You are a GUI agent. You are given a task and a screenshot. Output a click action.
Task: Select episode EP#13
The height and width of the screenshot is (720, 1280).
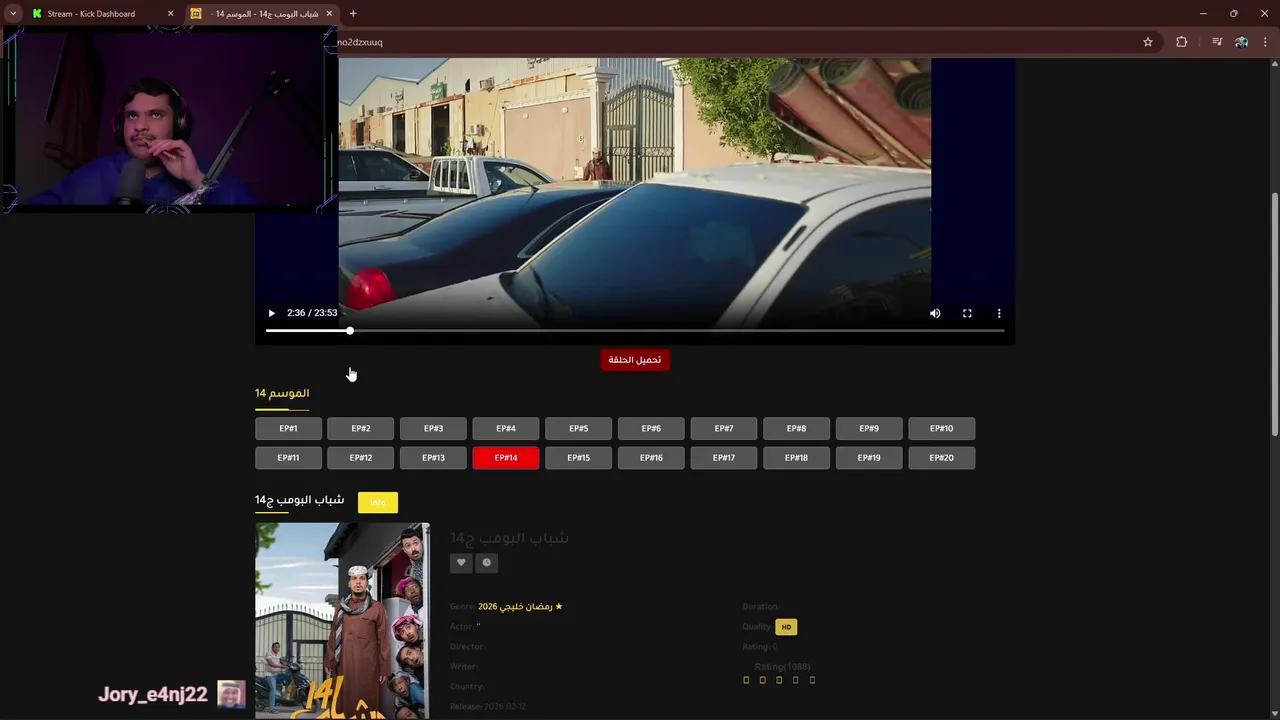[x=433, y=458]
